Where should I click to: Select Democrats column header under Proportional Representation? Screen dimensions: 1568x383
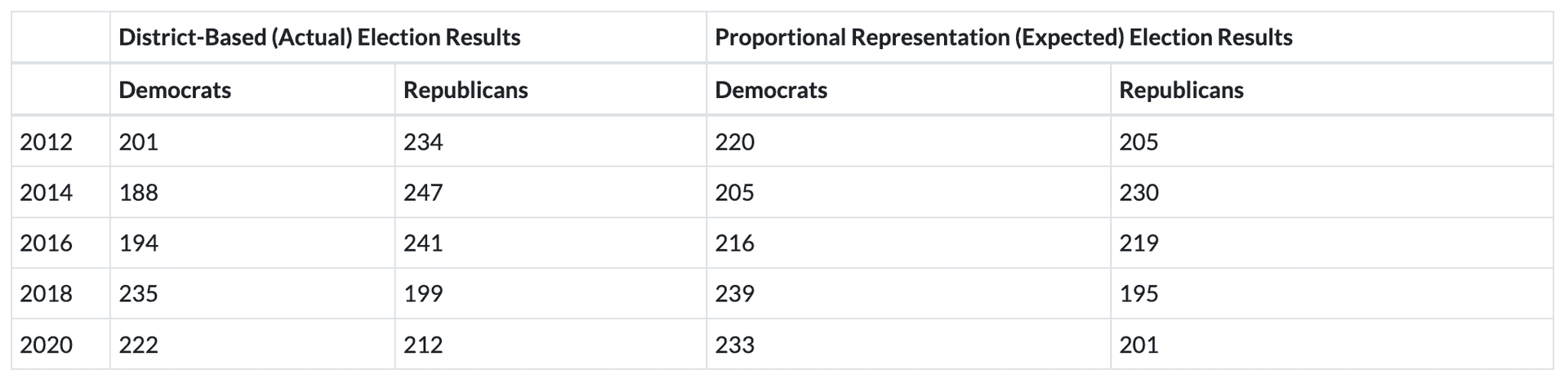point(771,90)
